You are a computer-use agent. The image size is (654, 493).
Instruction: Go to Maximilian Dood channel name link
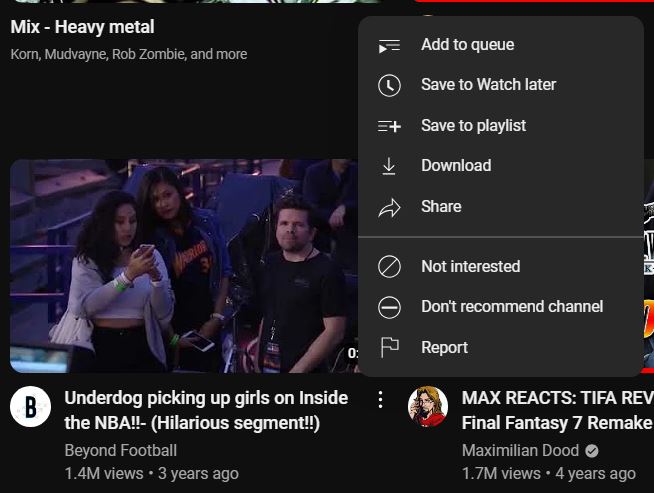tap(520, 451)
